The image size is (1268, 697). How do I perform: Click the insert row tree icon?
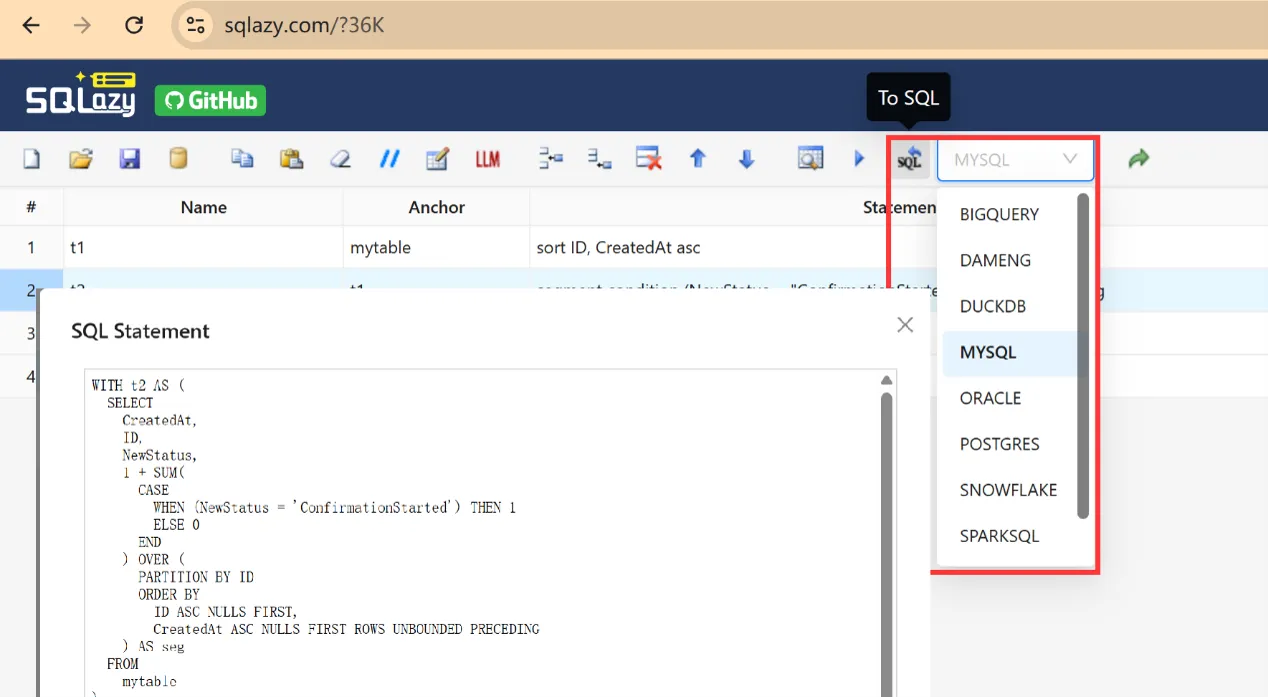[551, 159]
